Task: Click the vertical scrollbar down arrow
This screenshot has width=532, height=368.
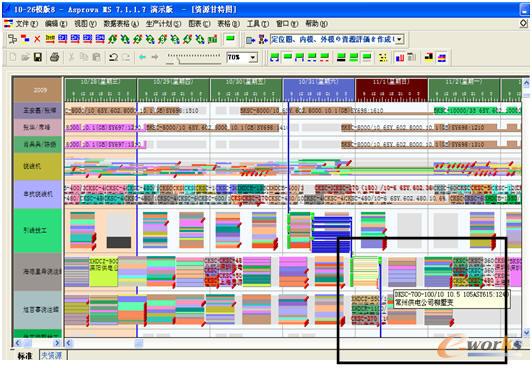Action: [526, 332]
